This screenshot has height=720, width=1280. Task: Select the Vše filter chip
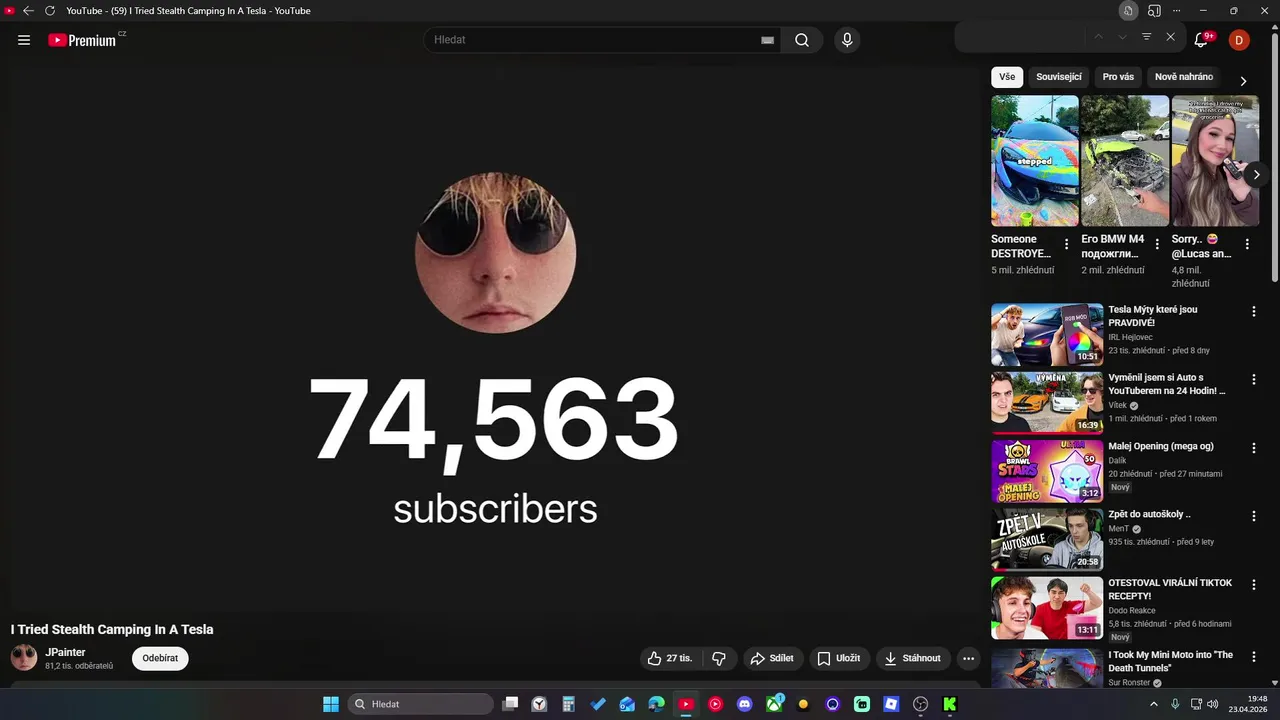(1007, 77)
